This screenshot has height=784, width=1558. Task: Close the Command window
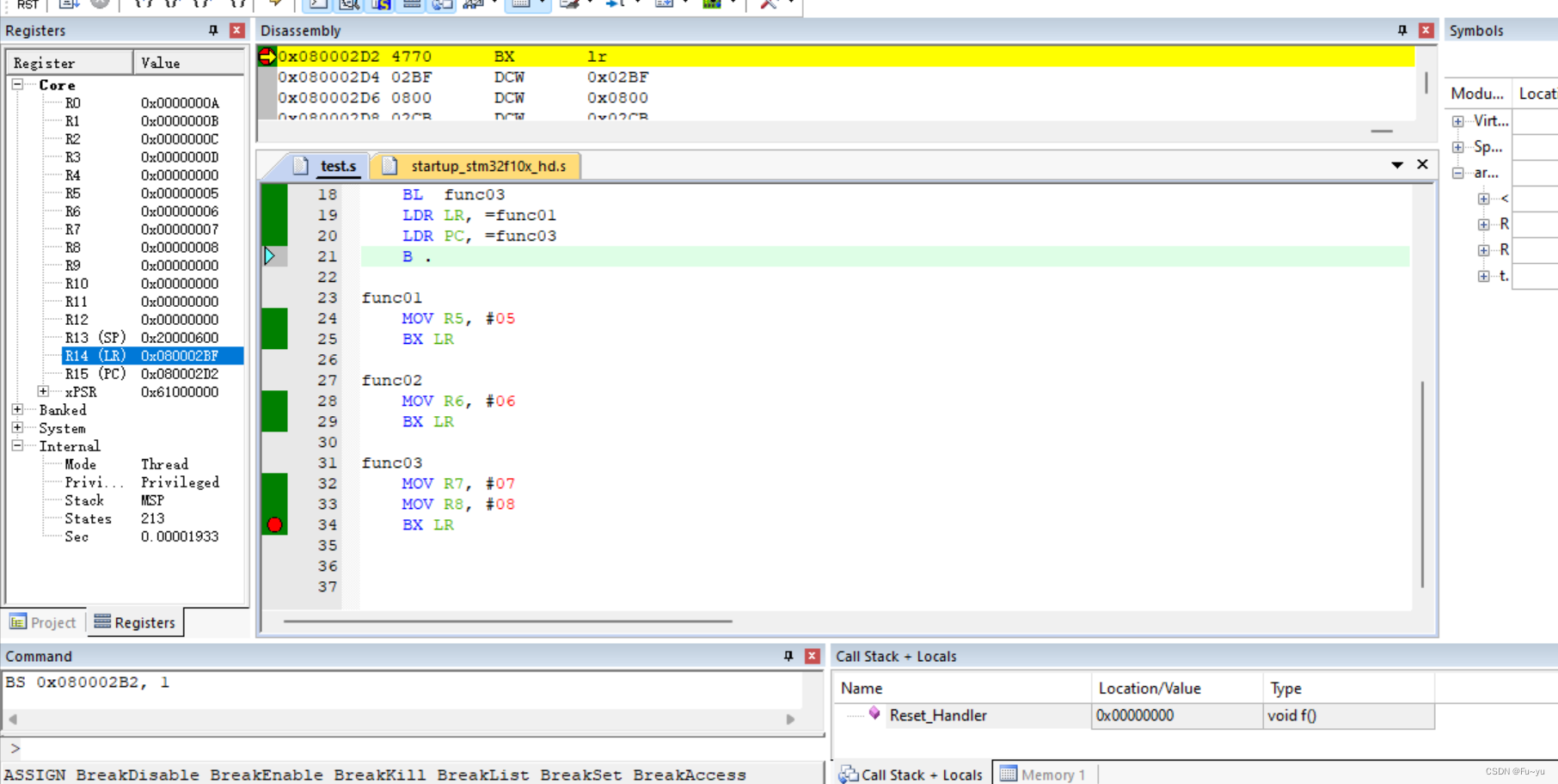[x=812, y=656]
